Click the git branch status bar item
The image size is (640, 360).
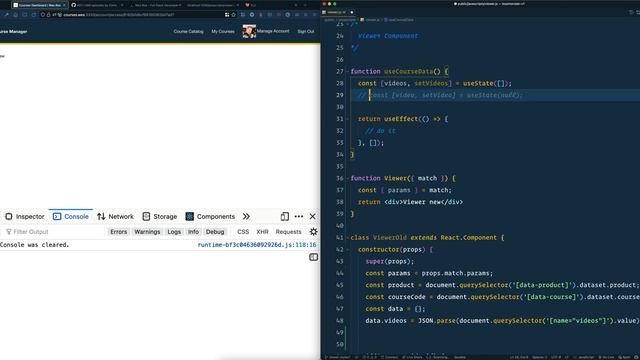pos(338,357)
